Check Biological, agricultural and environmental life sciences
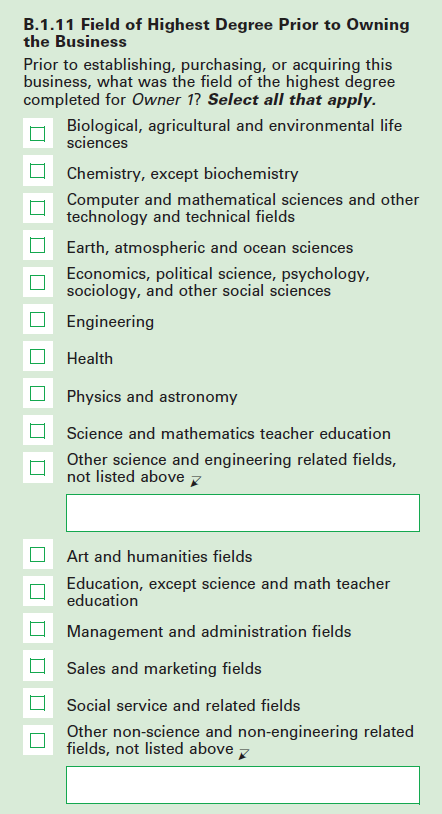 click(x=37, y=134)
